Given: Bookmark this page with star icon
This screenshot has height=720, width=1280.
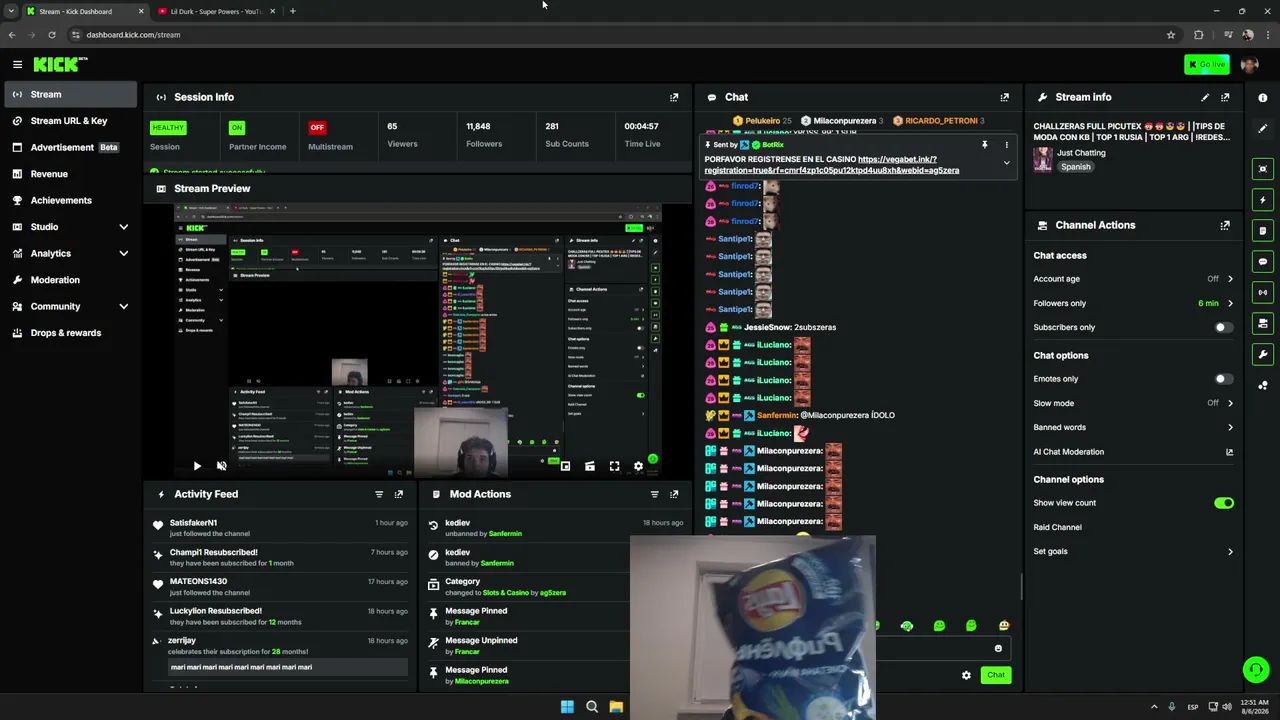Looking at the screenshot, I should [x=1171, y=35].
